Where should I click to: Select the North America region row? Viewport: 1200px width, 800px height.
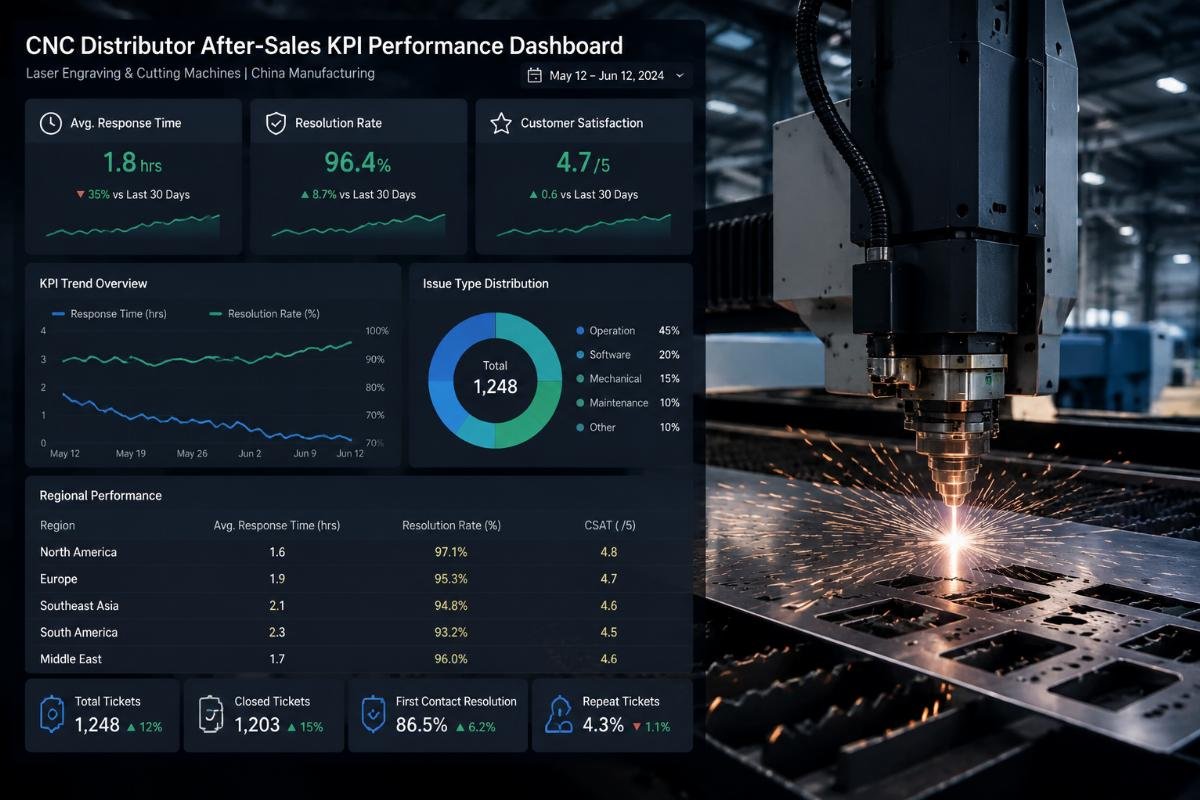(x=360, y=552)
